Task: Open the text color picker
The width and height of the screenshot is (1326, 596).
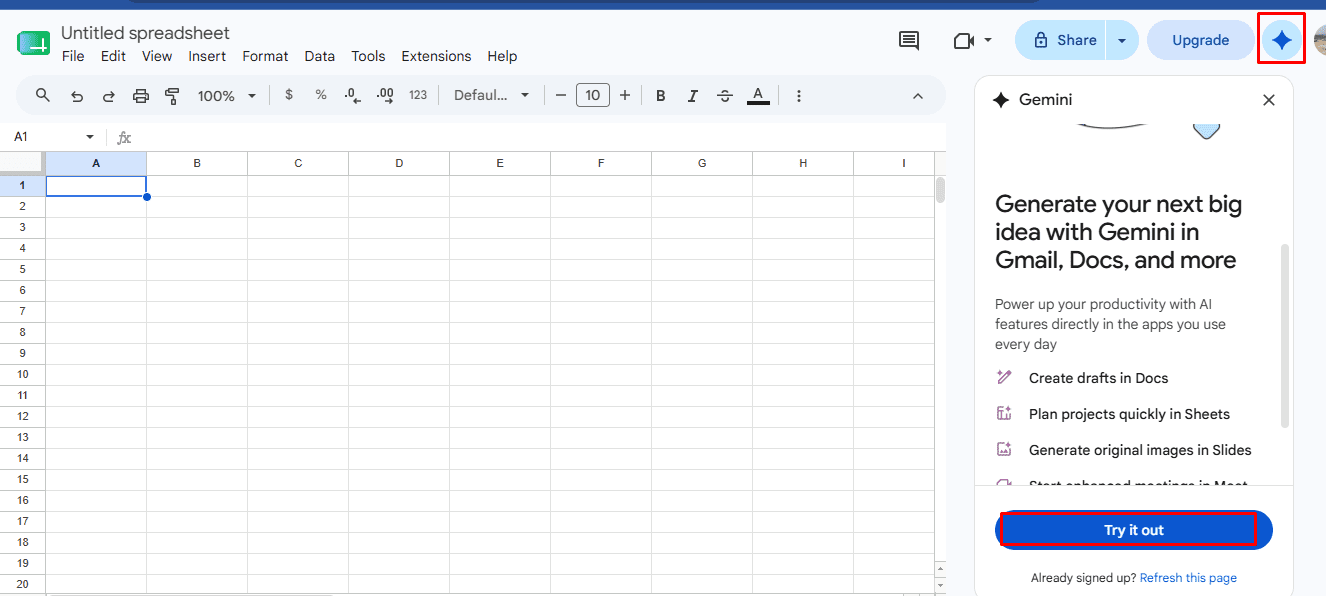Action: coord(758,96)
